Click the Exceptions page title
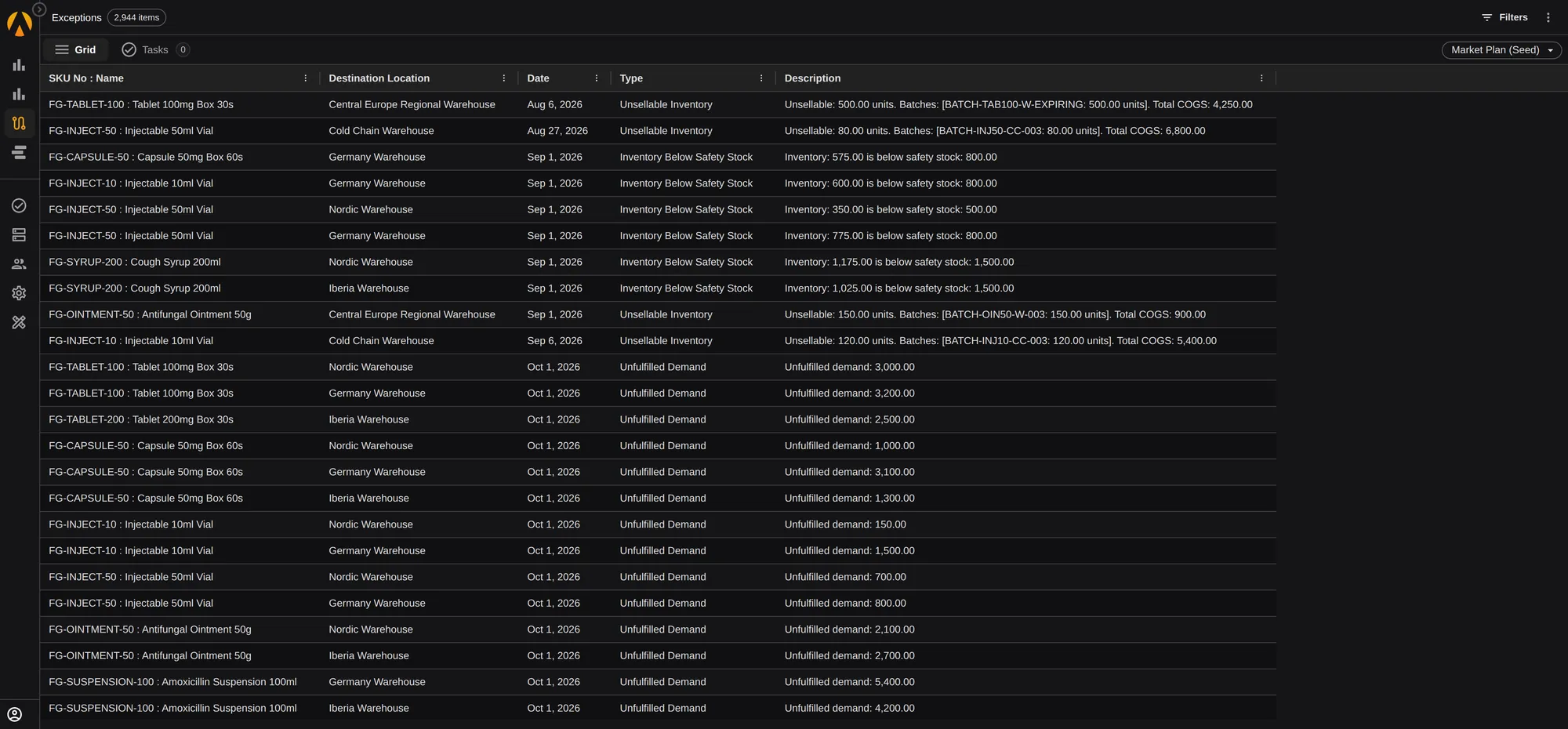Screen dimensions: 1568x729 [x=76, y=17]
